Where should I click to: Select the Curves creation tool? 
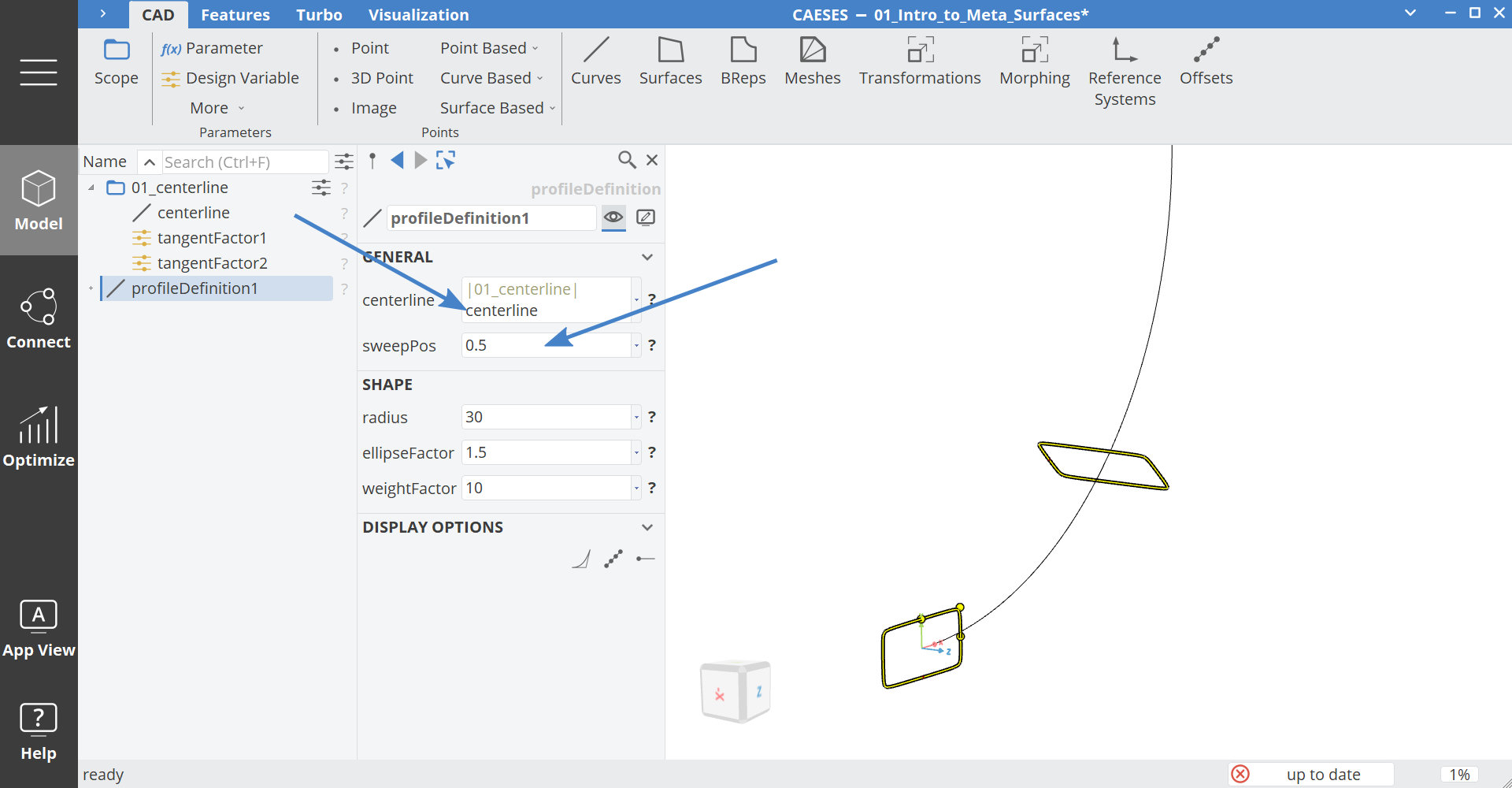[596, 61]
